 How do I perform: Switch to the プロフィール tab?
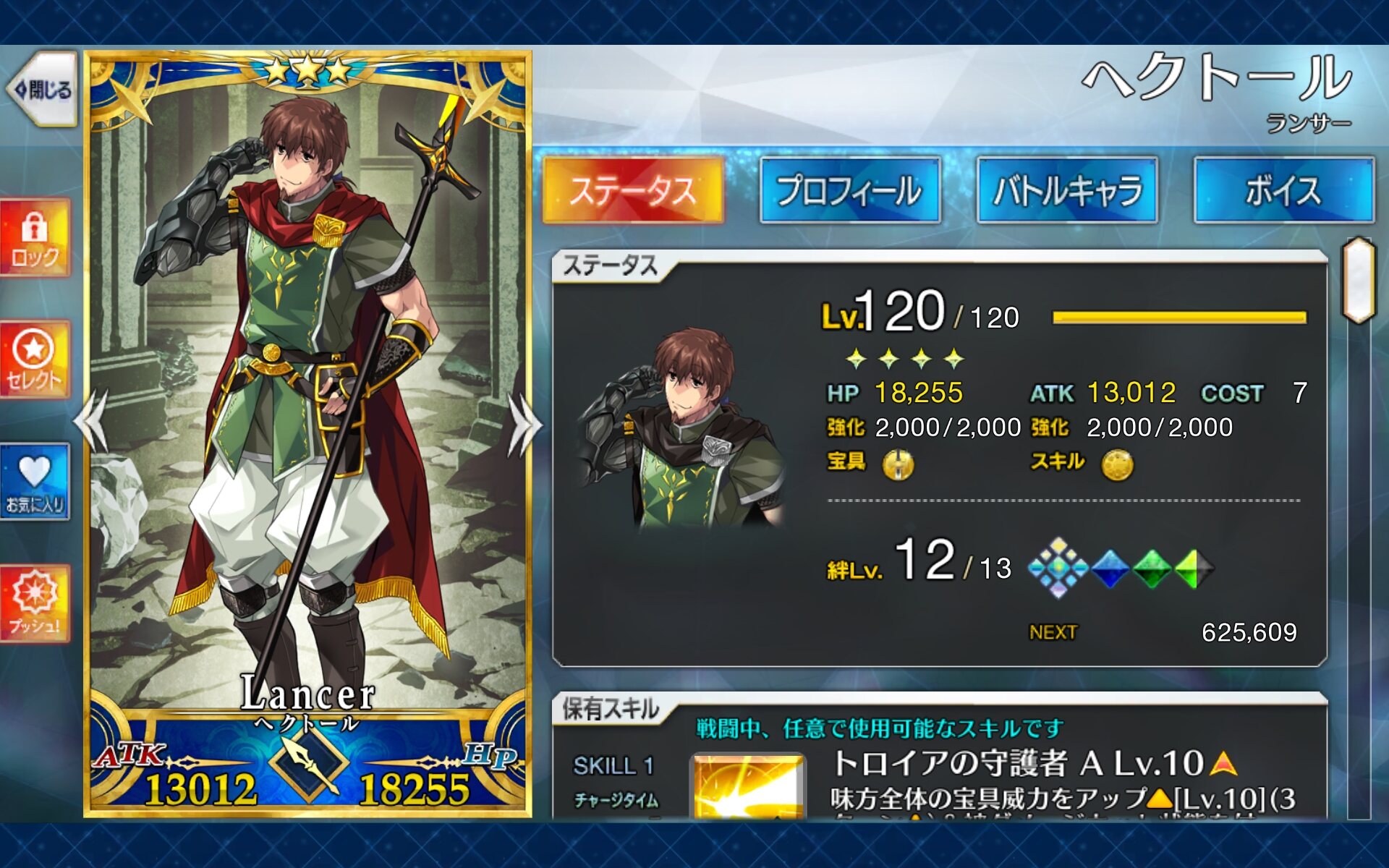coord(850,190)
